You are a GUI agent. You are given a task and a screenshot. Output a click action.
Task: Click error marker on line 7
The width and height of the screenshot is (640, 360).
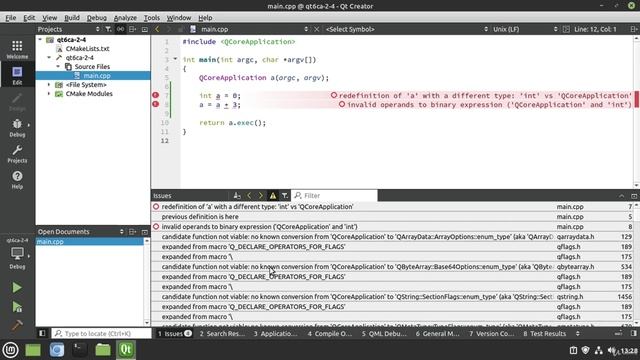tap(156, 95)
